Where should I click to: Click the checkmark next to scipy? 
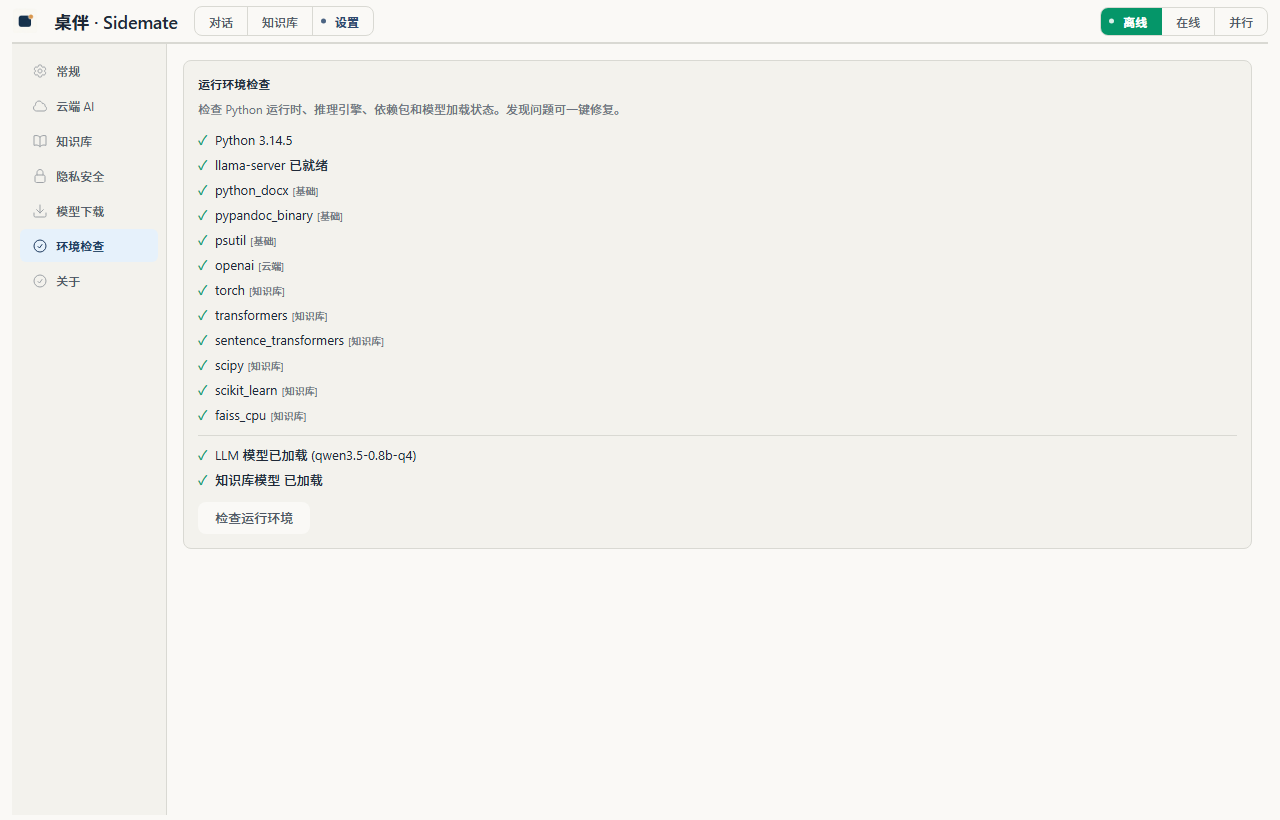point(203,366)
